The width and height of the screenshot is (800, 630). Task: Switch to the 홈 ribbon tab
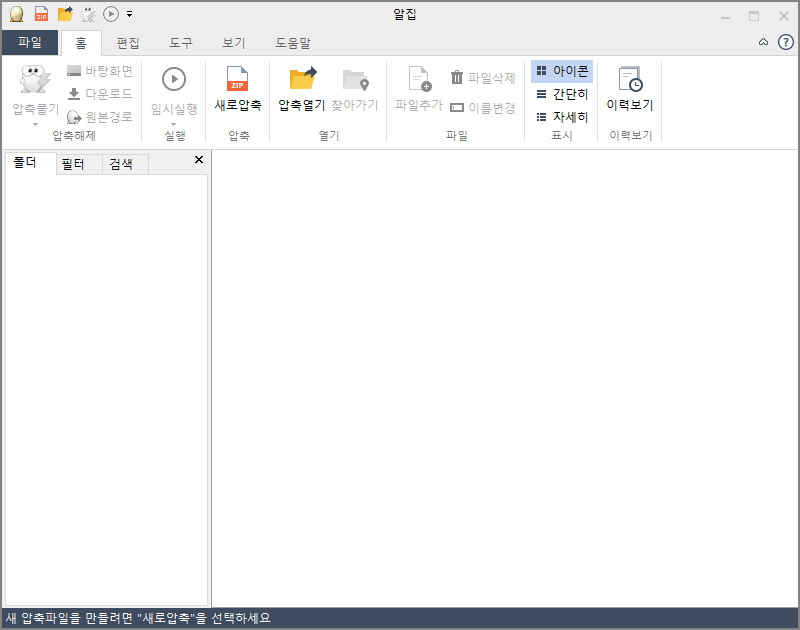click(81, 43)
